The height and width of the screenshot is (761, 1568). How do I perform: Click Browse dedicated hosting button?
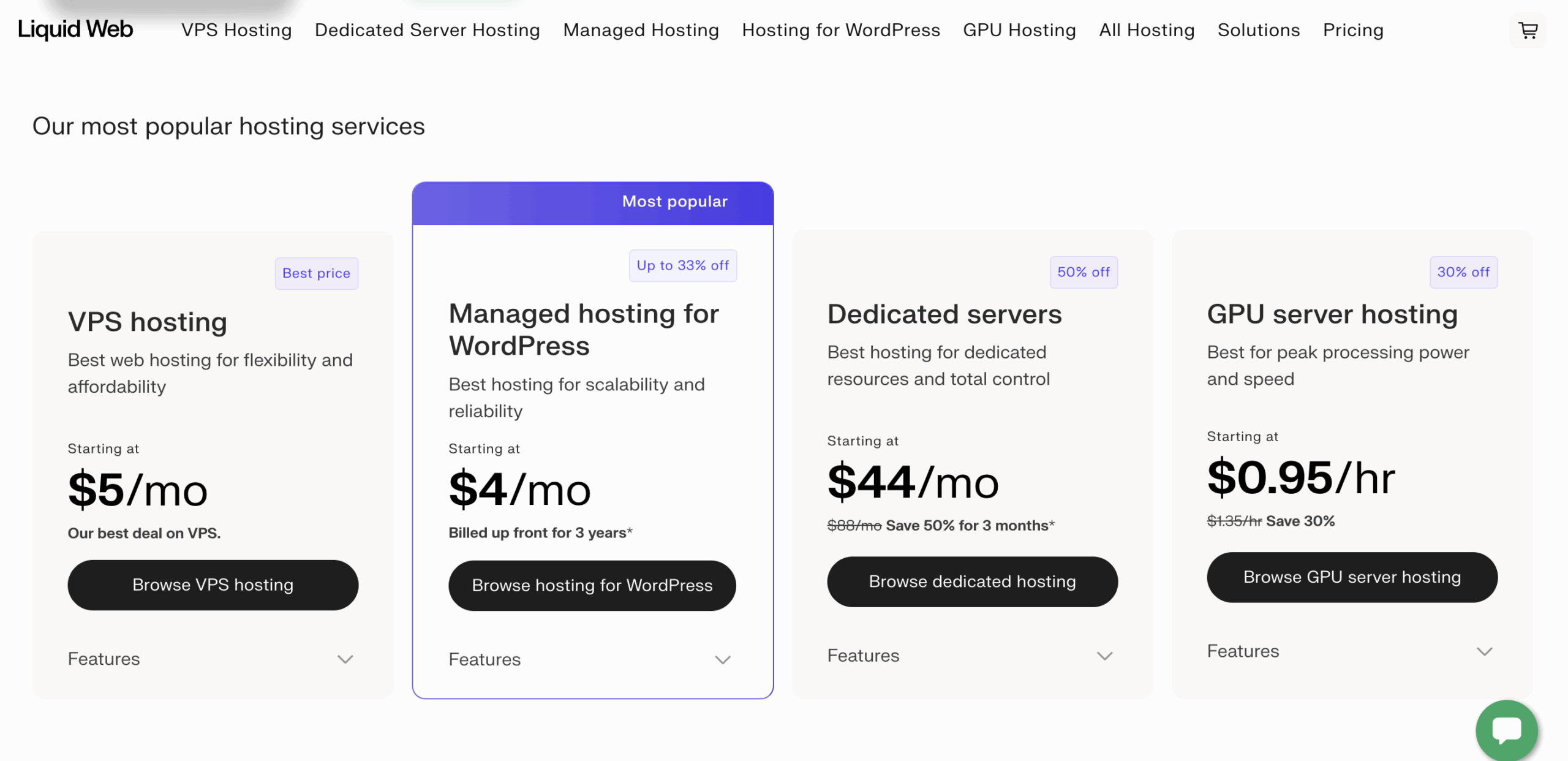tap(972, 581)
